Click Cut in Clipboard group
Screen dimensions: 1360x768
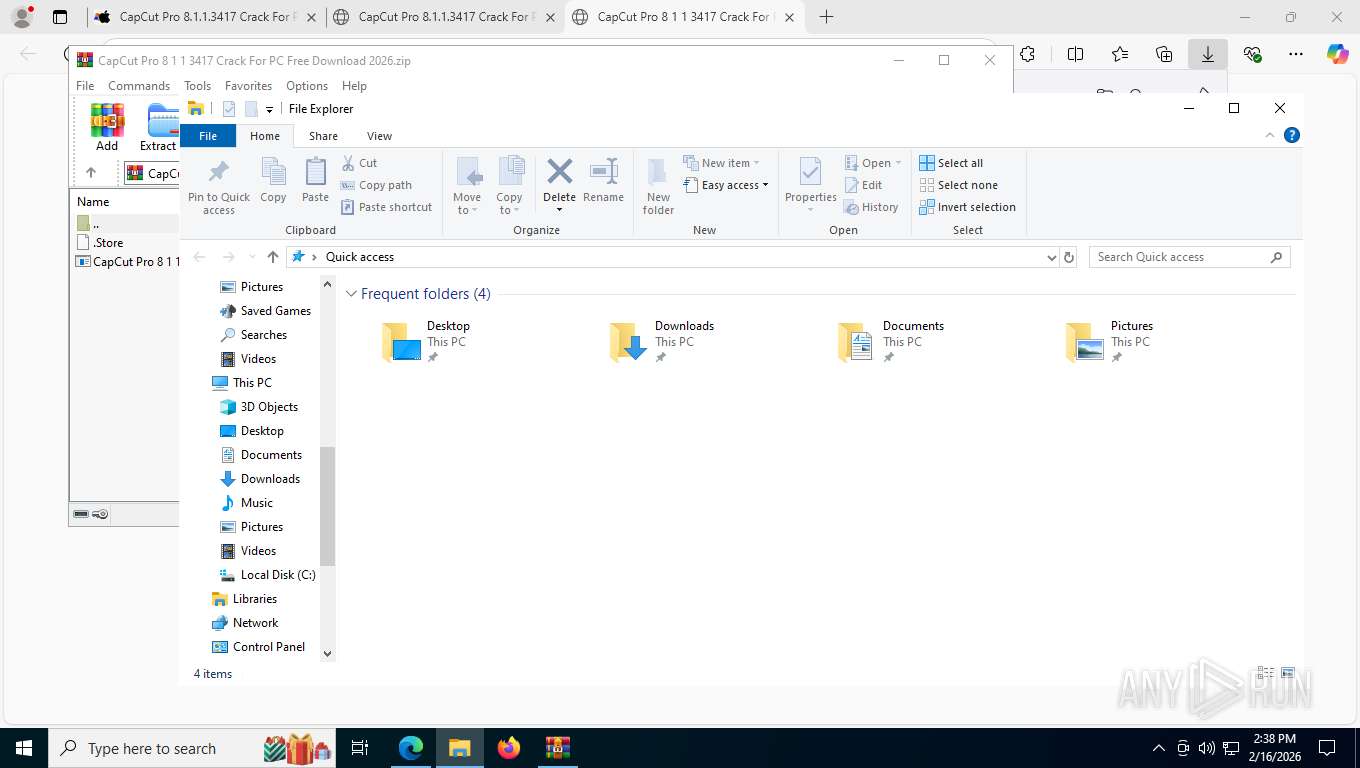point(359,163)
